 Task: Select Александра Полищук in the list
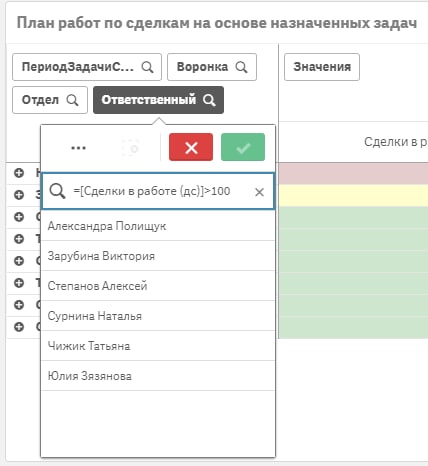point(158,226)
